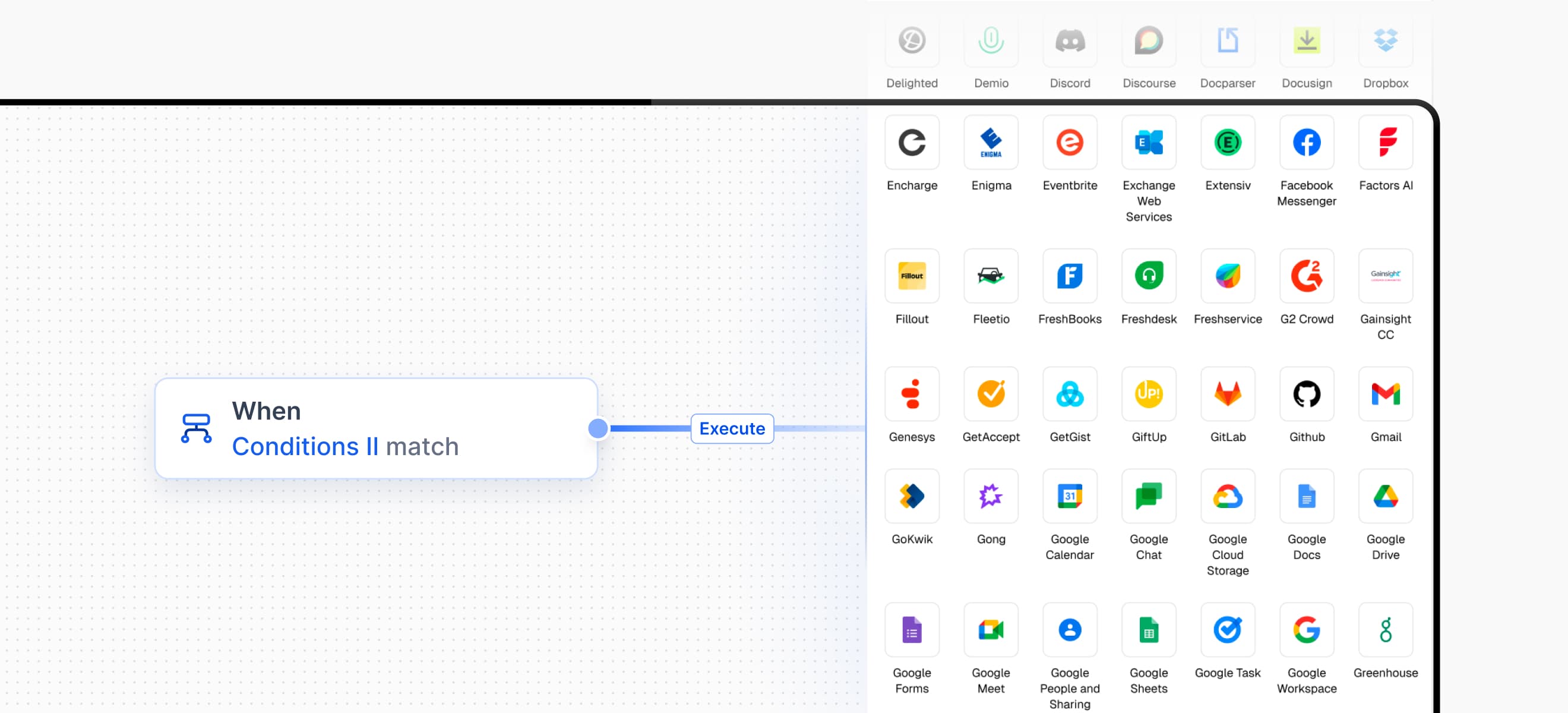This screenshot has height=713, width=1568.
Task: Choose the FreshBooks icon
Action: tap(1070, 276)
